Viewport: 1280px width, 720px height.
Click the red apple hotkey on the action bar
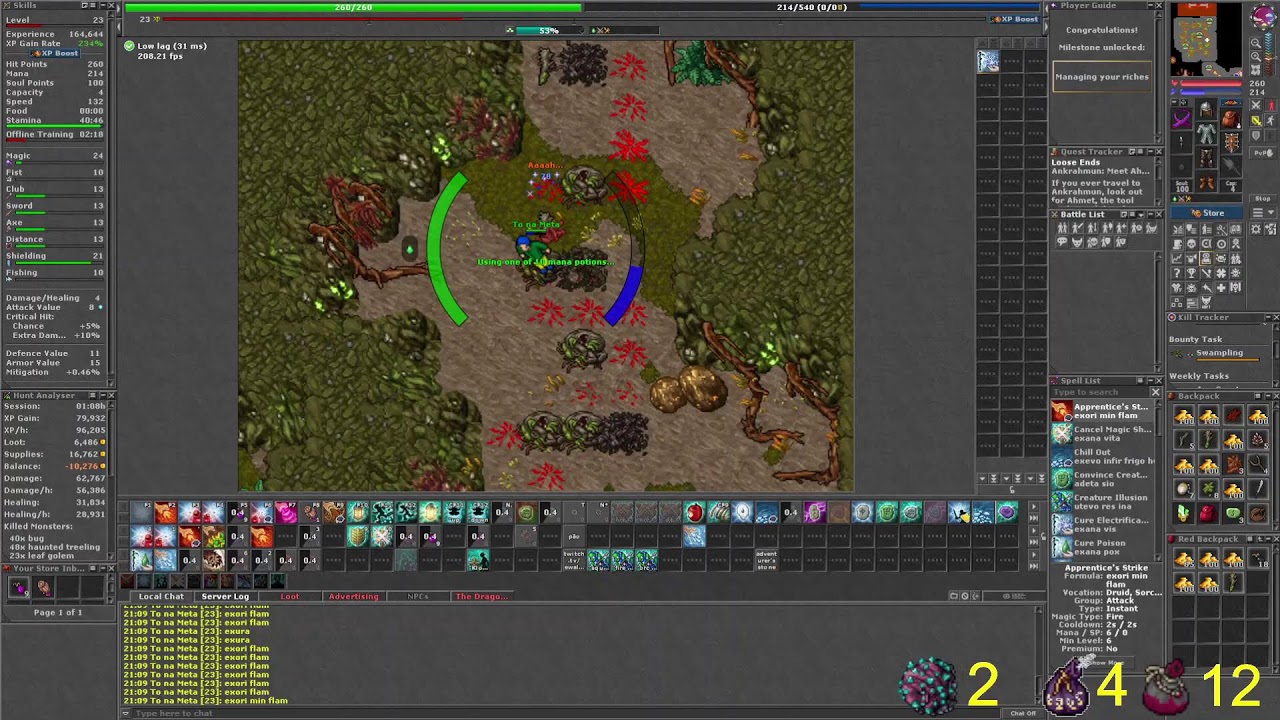[694, 513]
